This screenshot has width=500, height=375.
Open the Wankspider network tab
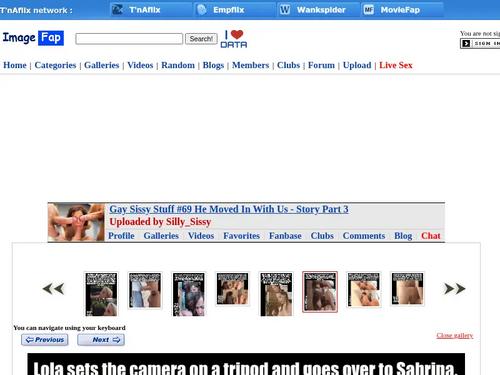[319, 10]
